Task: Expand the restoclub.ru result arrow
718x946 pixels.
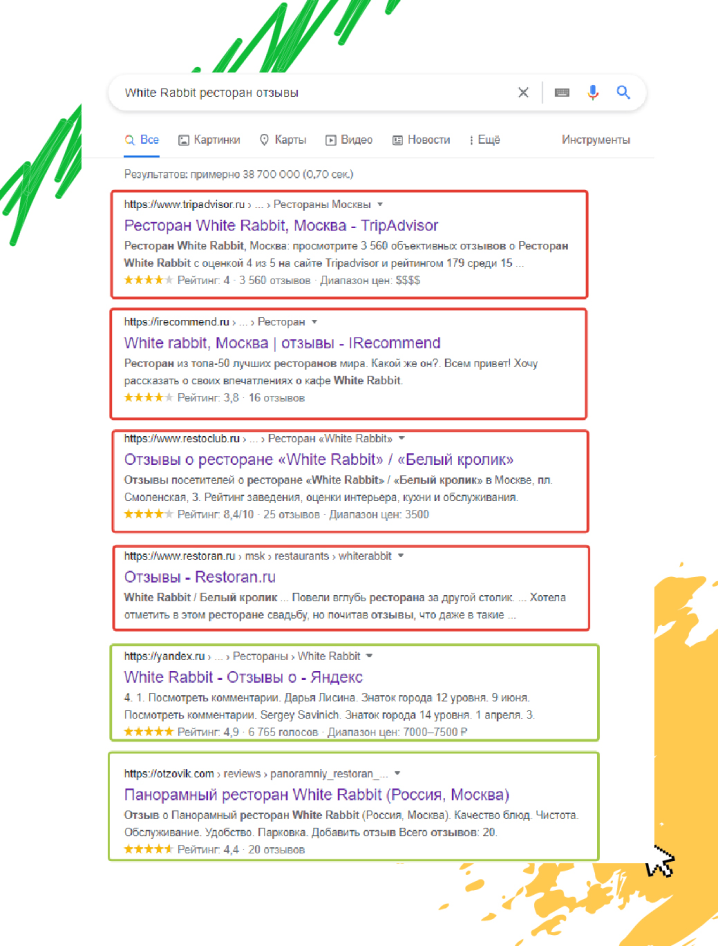Action: [402, 439]
